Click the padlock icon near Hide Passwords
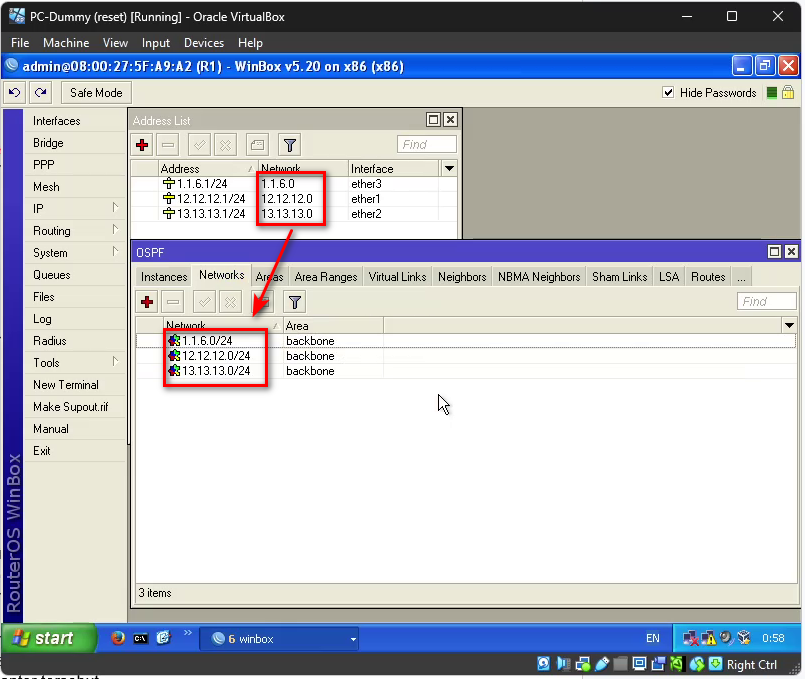805x679 pixels. [x=788, y=93]
